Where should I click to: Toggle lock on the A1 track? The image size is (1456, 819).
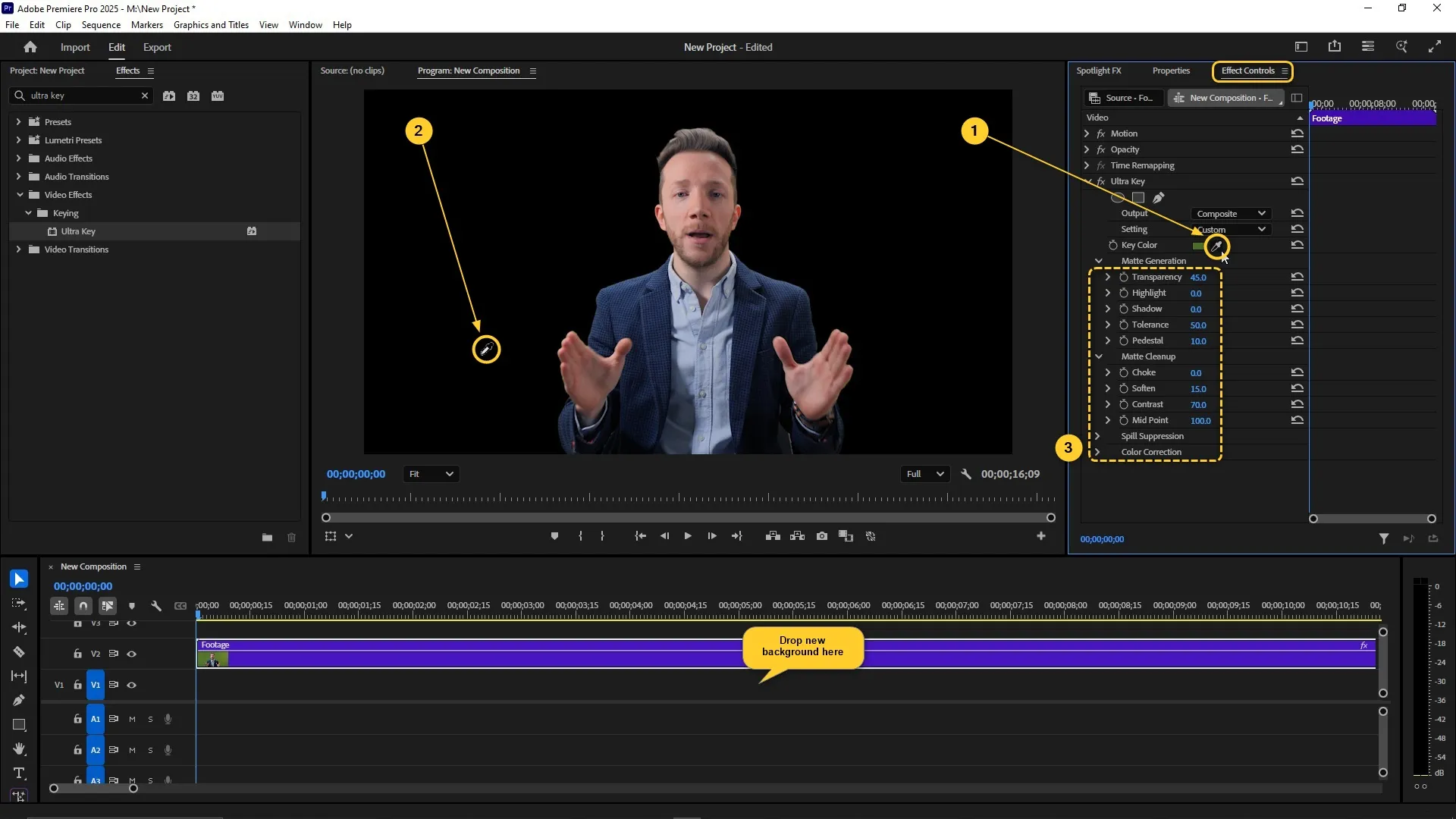pos(77,719)
